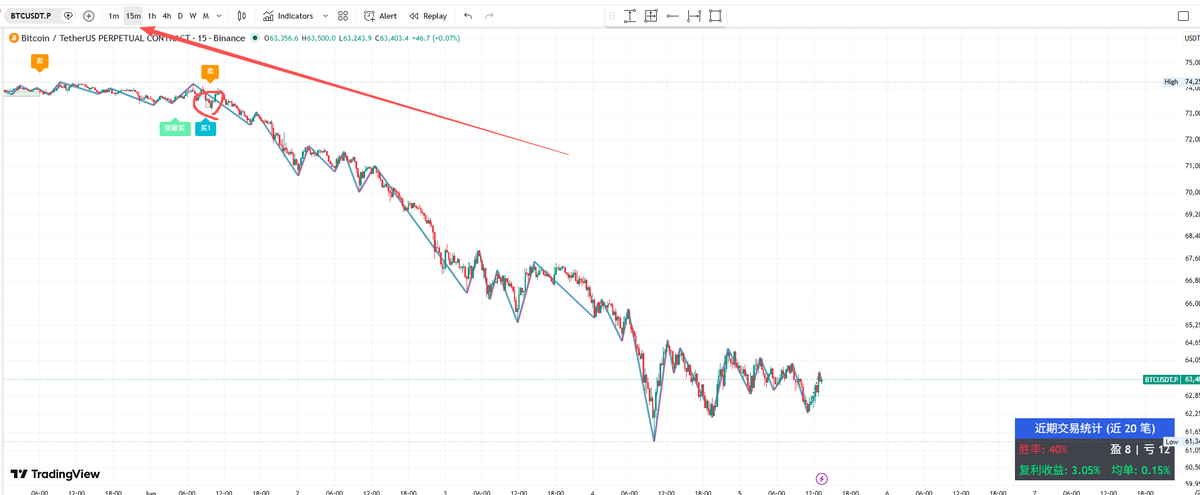Click the 8 wins 12 losses count
Viewport: 1200px width, 495px height.
pyautogui.click(x=1140, y=449)
